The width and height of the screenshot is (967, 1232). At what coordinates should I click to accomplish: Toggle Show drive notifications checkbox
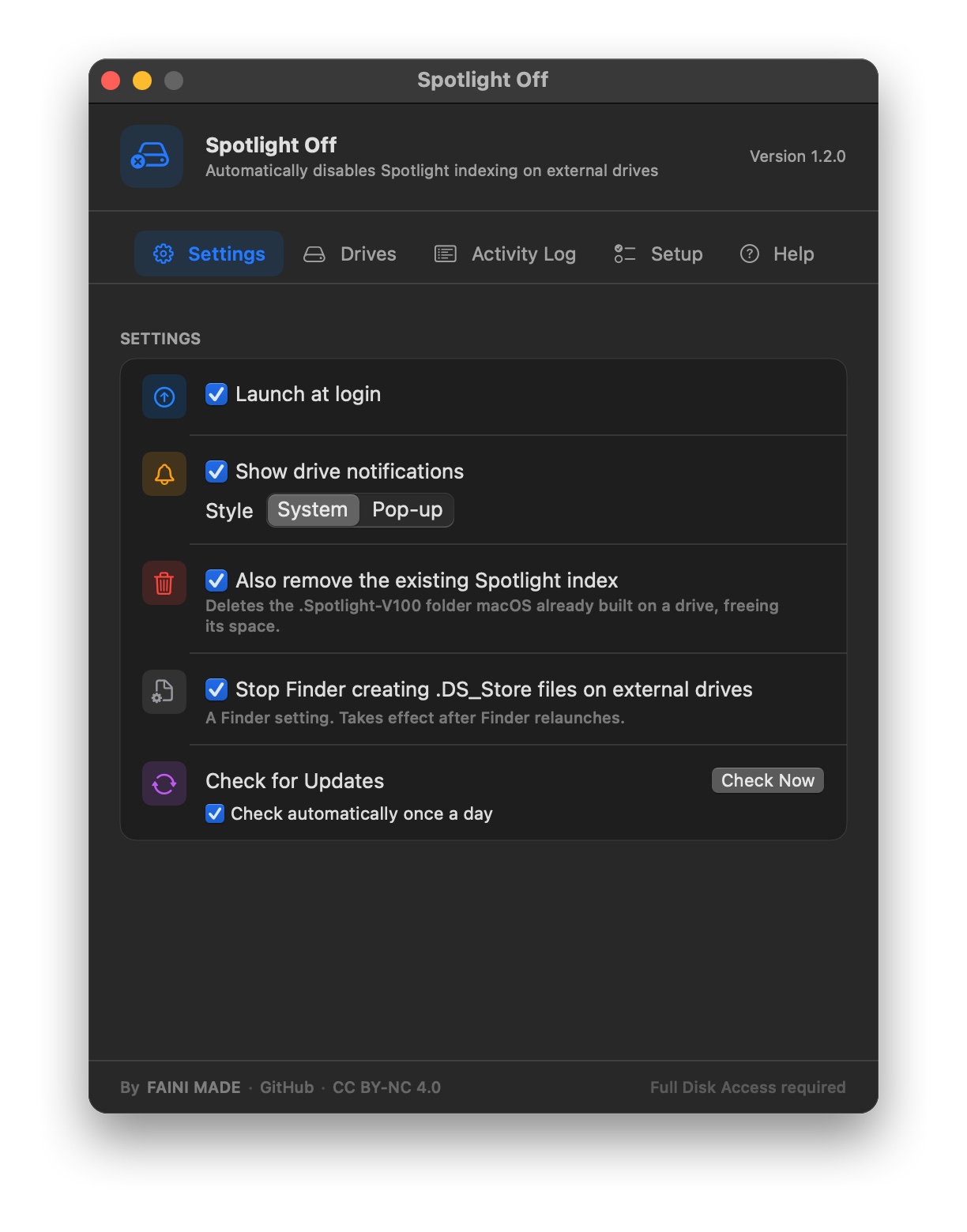click(216, 471)
